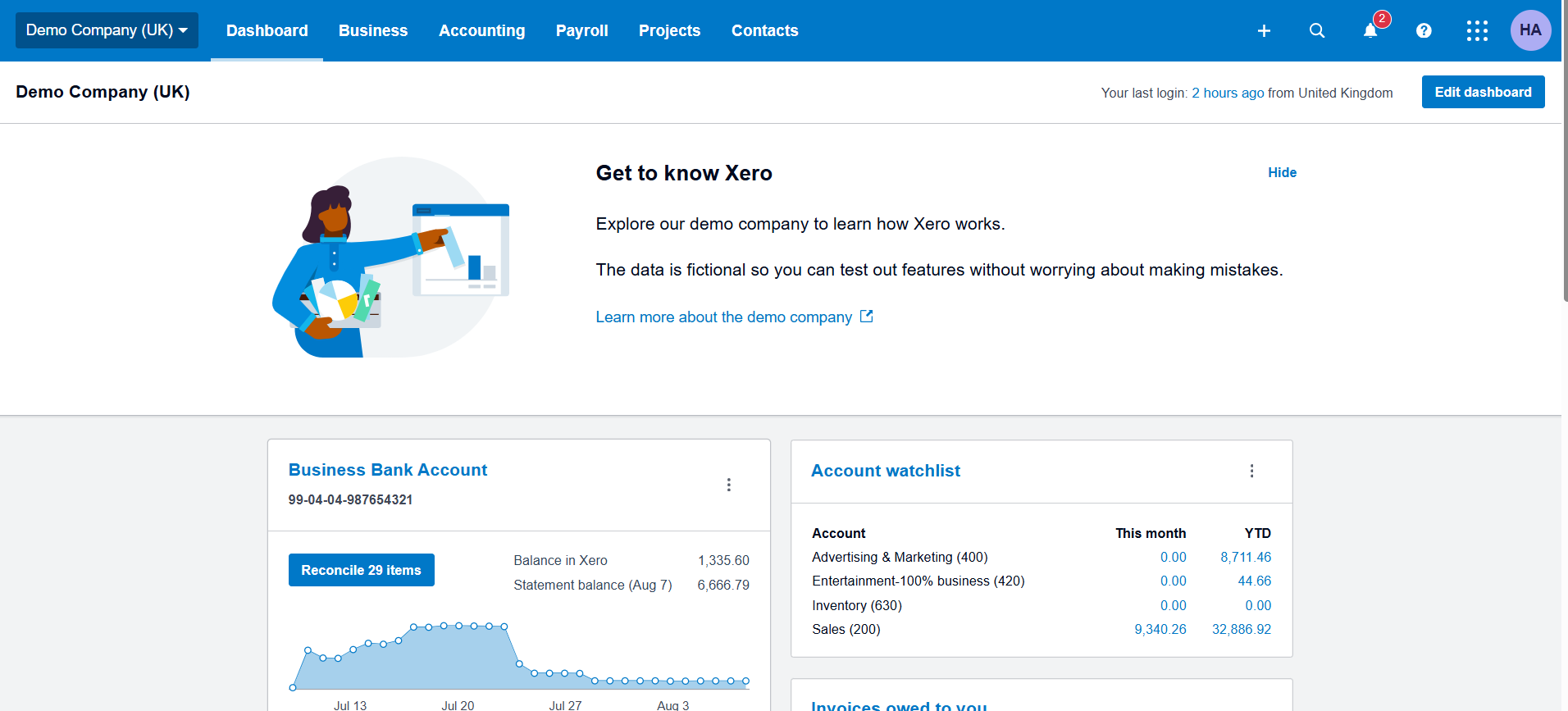This screenshot has width=1568, height=711.
Task: Open the Business menu
Action: [373, 30]
